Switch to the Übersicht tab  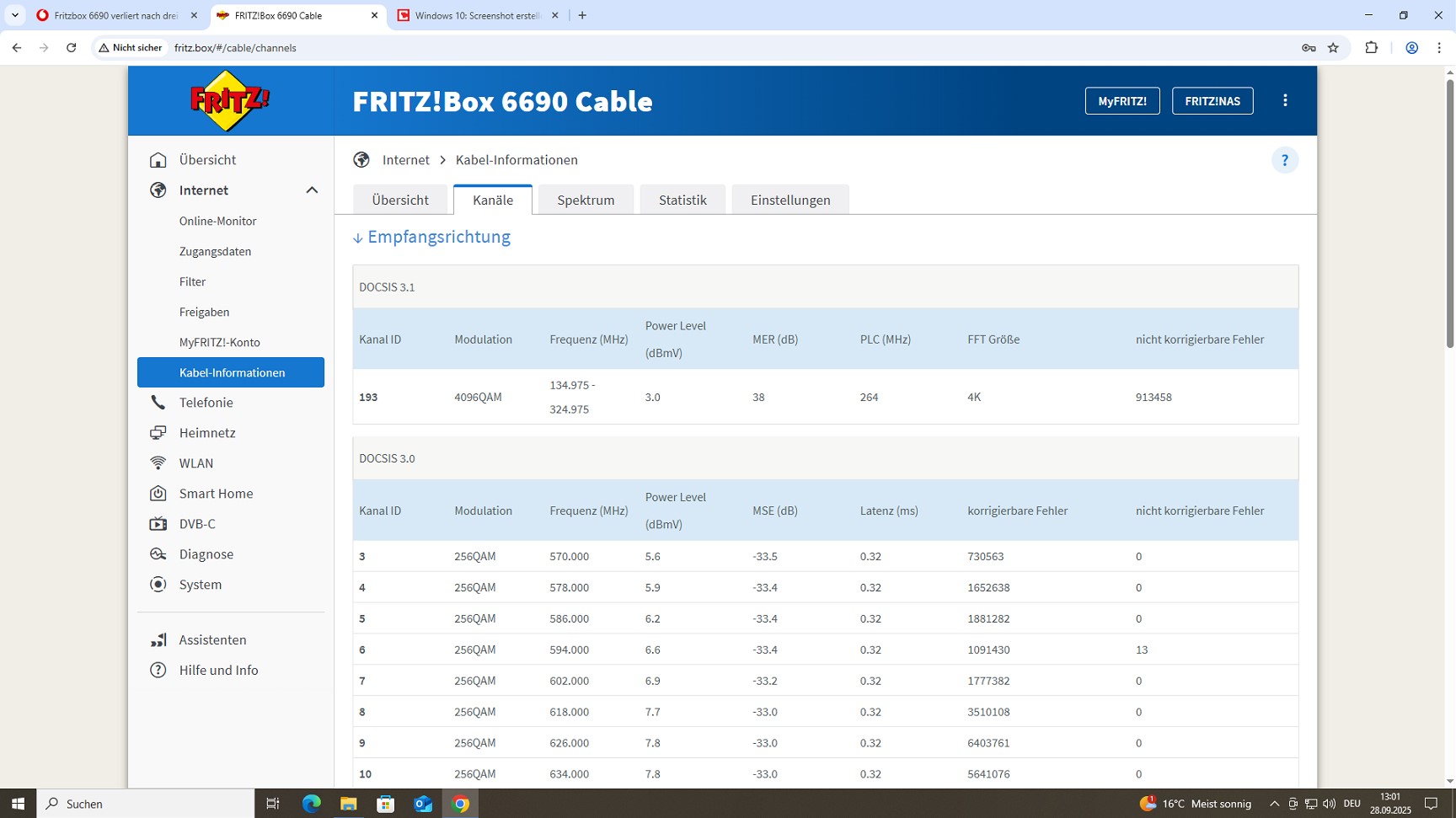tap(400, 200)
